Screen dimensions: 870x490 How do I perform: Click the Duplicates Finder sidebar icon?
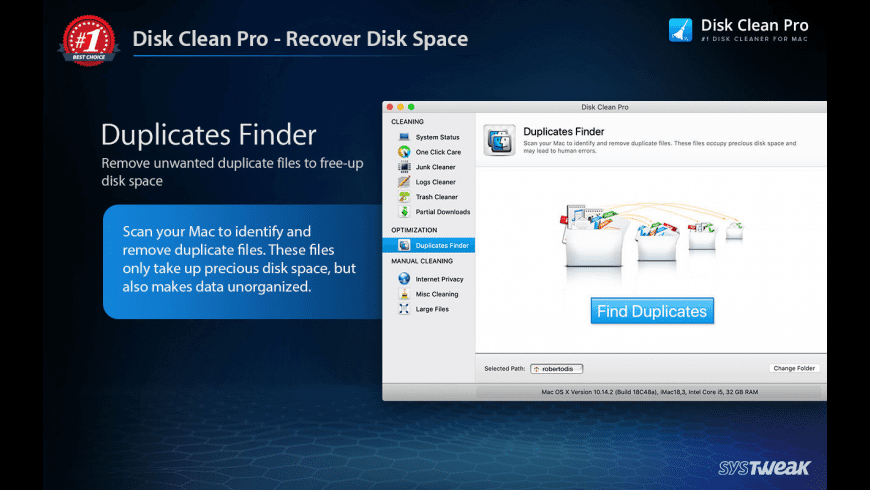click(x=404, y=245)
